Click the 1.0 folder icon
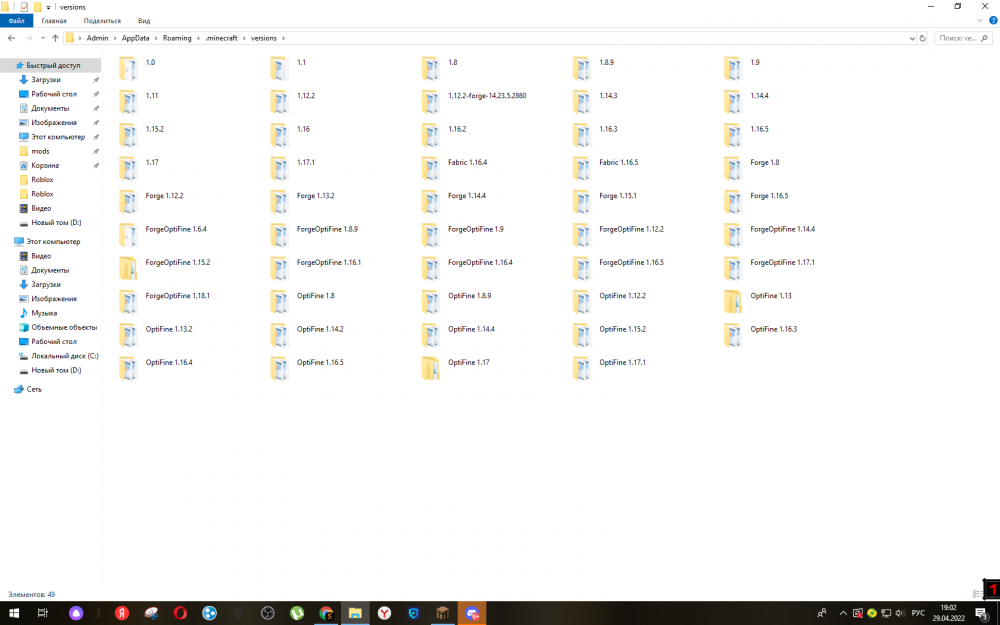The height and width of the screenshot is (625, 1000). click(128, 68)
